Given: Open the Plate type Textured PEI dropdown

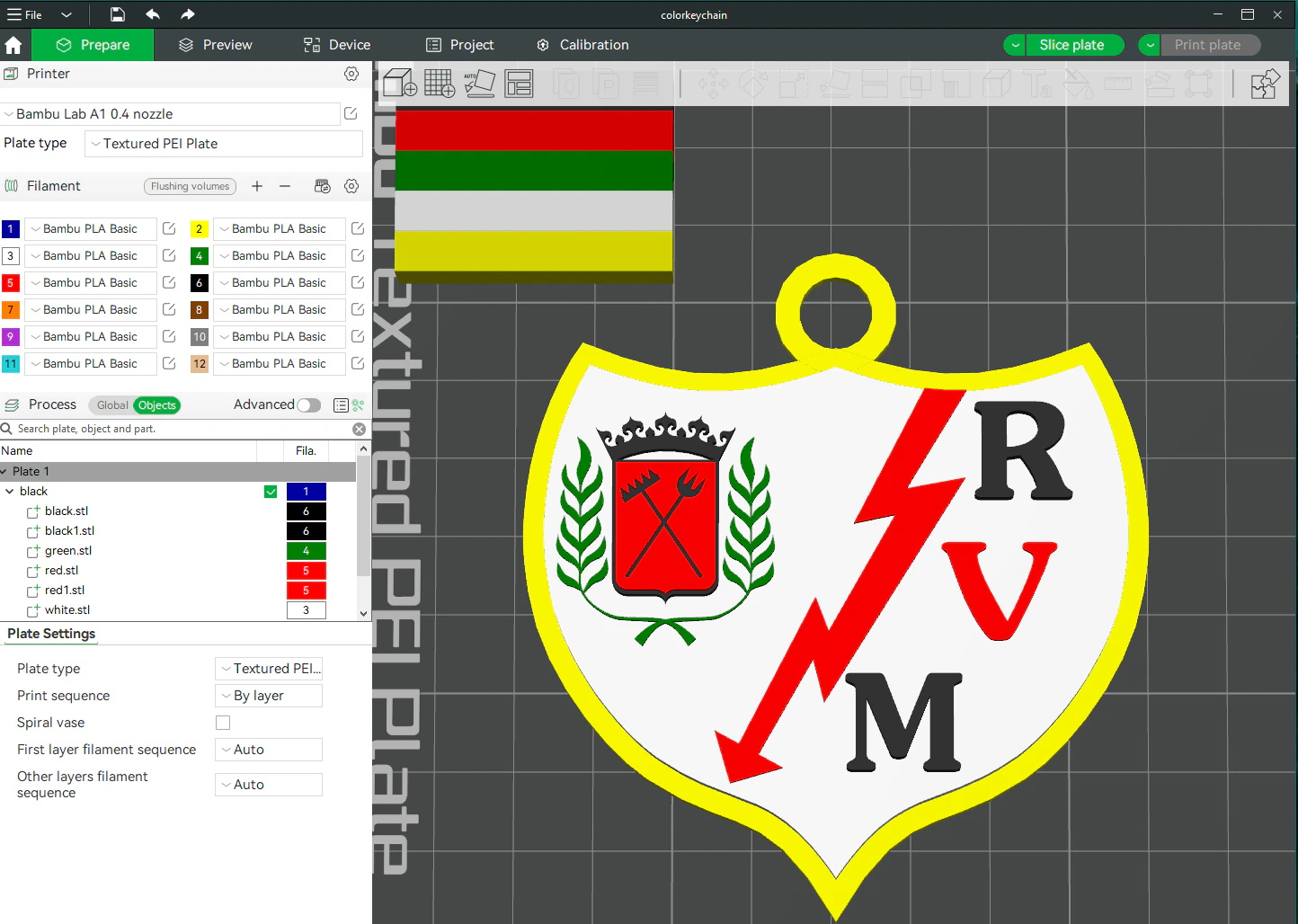Looking at the screenshot, I should (x=224, y=144).
